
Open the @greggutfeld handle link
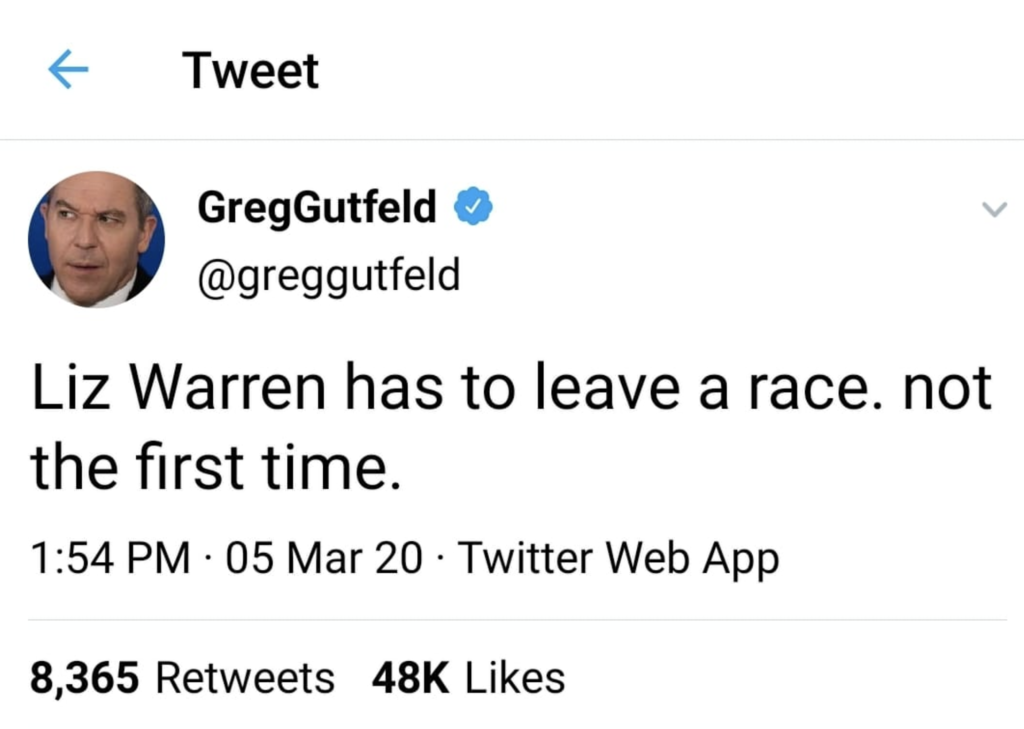click(328, 276)
